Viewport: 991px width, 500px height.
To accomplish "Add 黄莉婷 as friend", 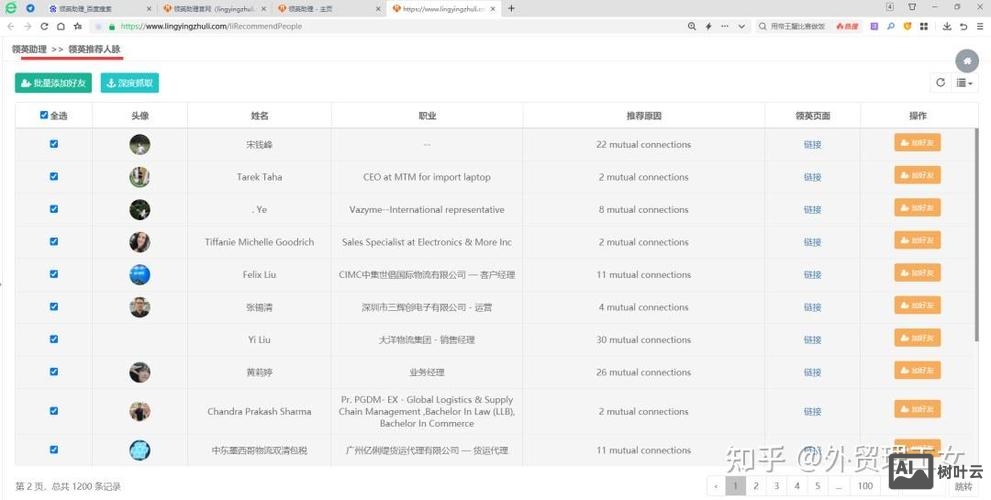I will pyautogui.click(x=917, y=370).
